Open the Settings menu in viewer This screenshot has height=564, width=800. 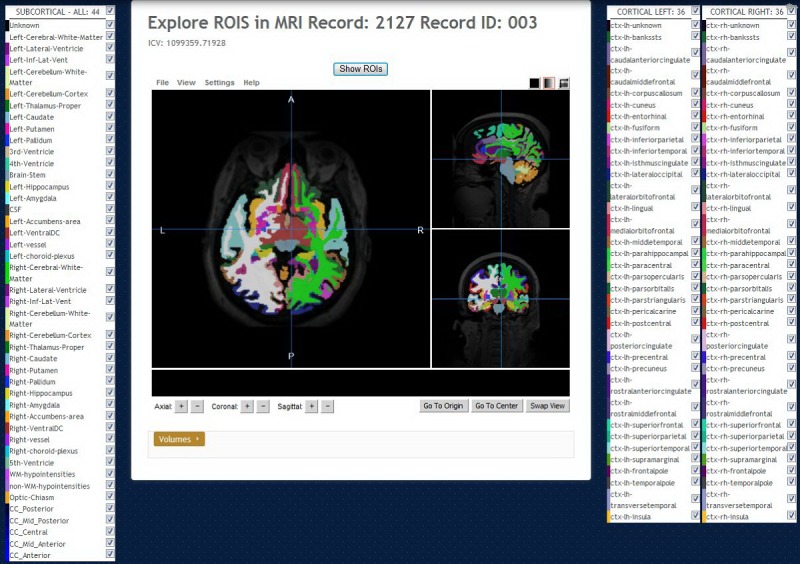(219, 83)
